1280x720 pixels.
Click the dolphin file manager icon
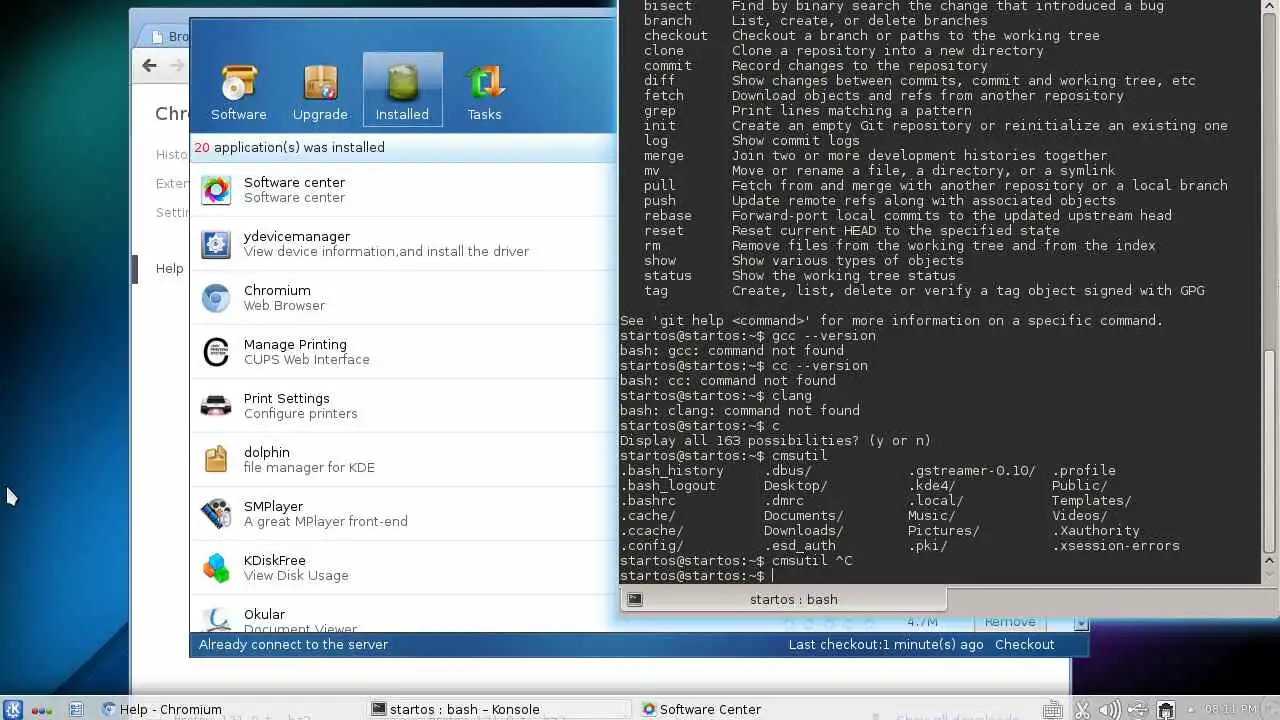coord(216,460)
